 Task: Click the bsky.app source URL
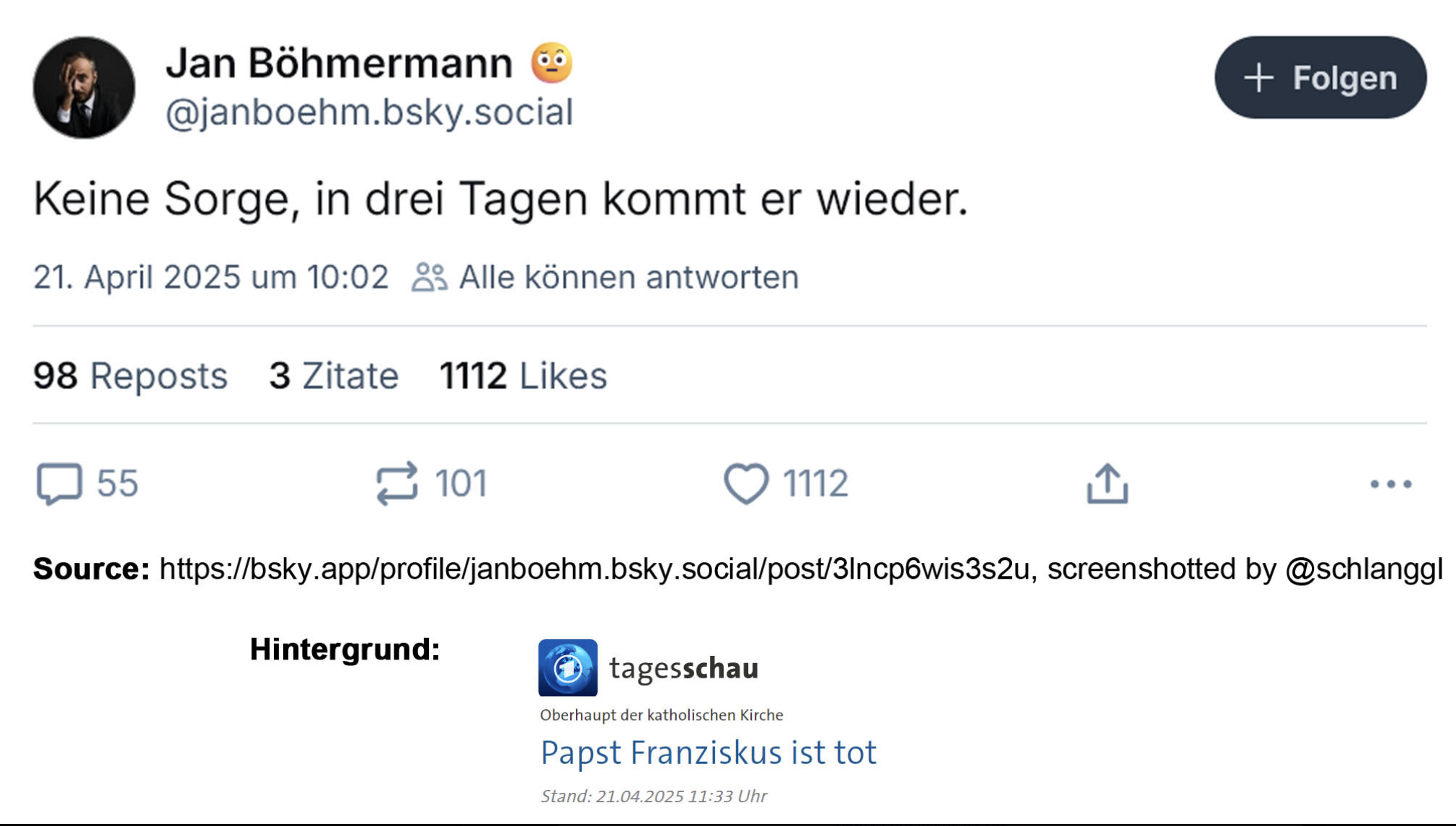[595, 569]
